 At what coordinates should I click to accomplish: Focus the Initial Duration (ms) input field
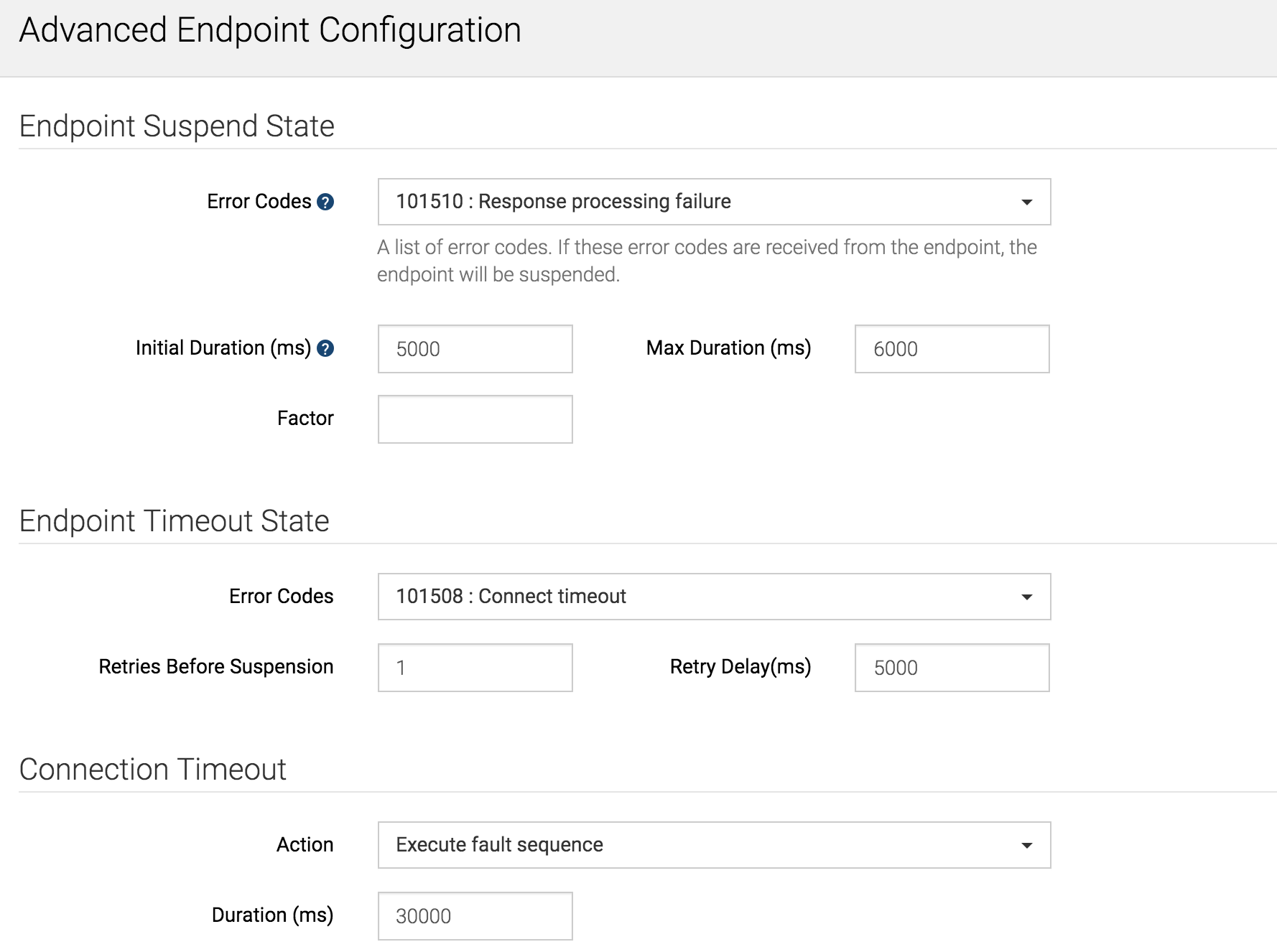coord(475,349)
